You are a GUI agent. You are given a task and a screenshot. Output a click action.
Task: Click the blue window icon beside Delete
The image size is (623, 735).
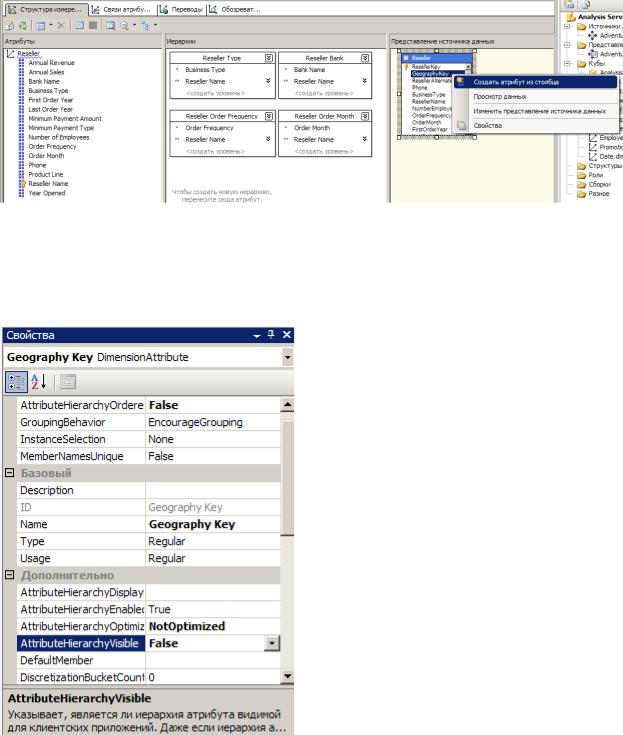(80, 26)
